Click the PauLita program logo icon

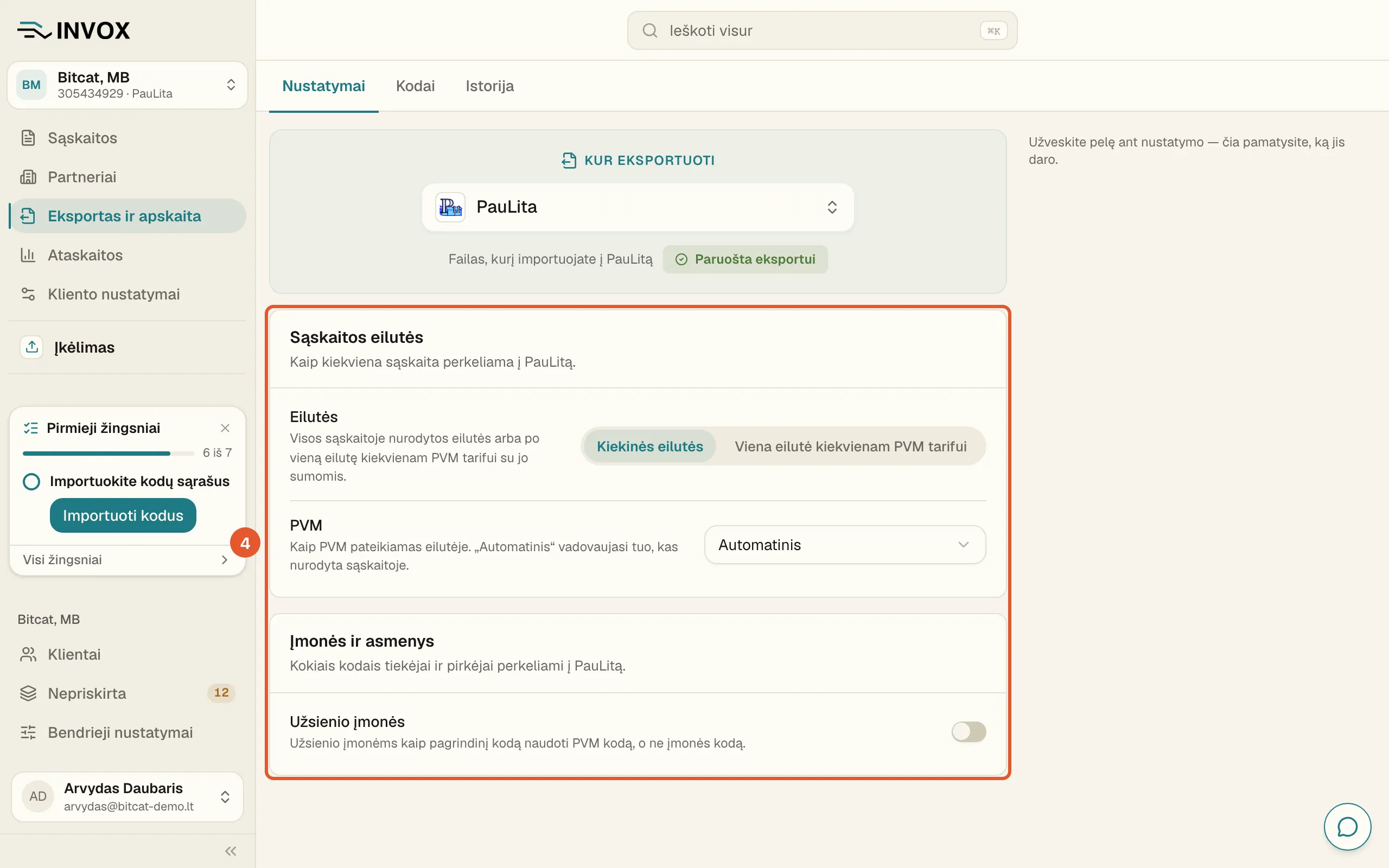coord(450,207)
